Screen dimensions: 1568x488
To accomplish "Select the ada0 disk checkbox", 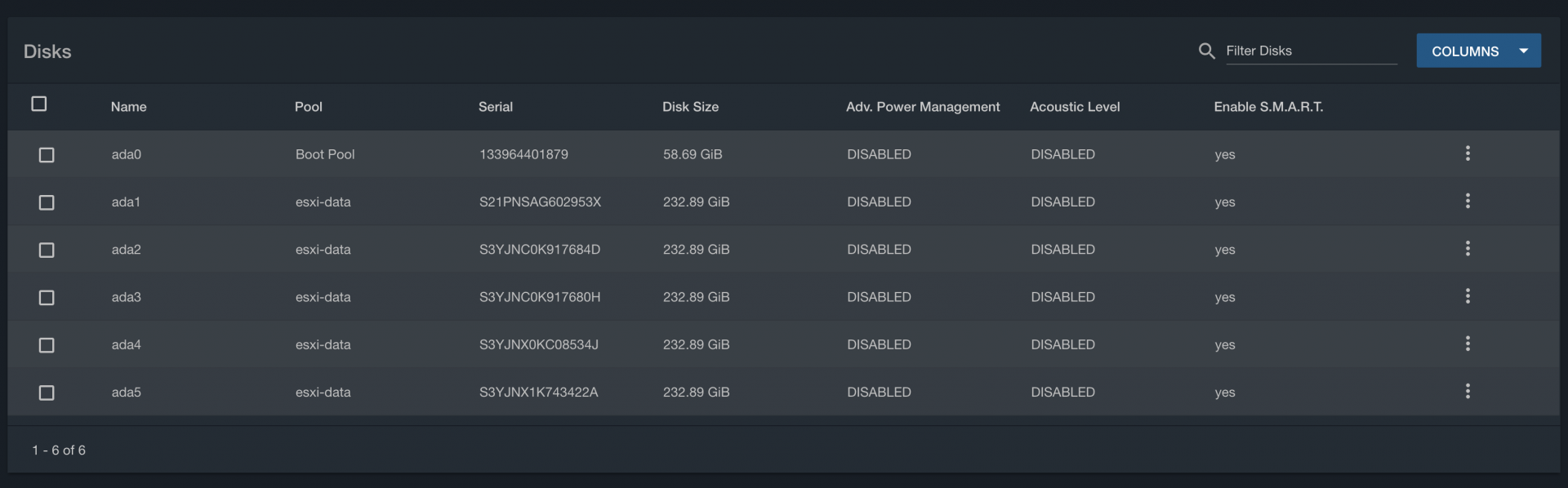I will click(47, 155).
